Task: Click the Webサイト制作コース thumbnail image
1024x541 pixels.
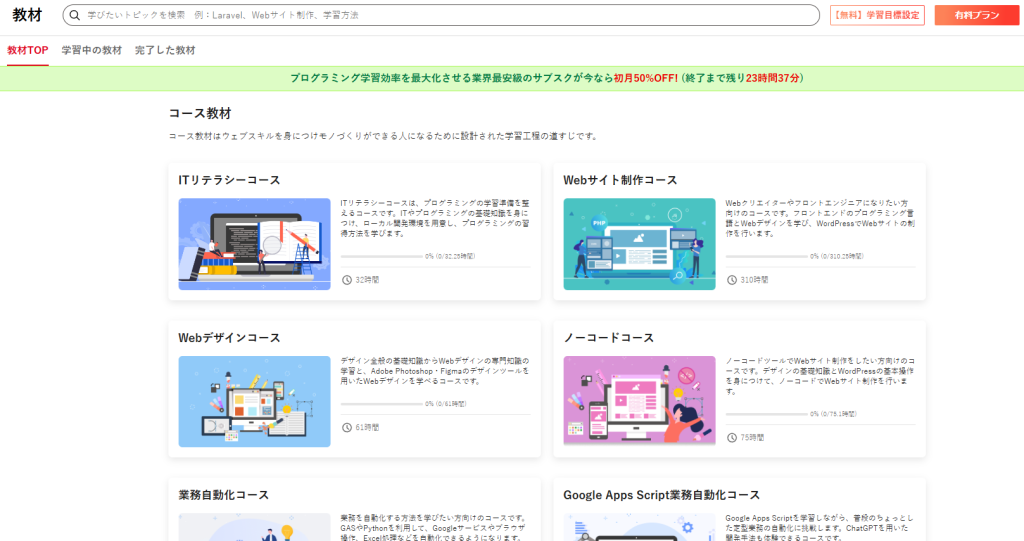Action: [x=639, y=244]
